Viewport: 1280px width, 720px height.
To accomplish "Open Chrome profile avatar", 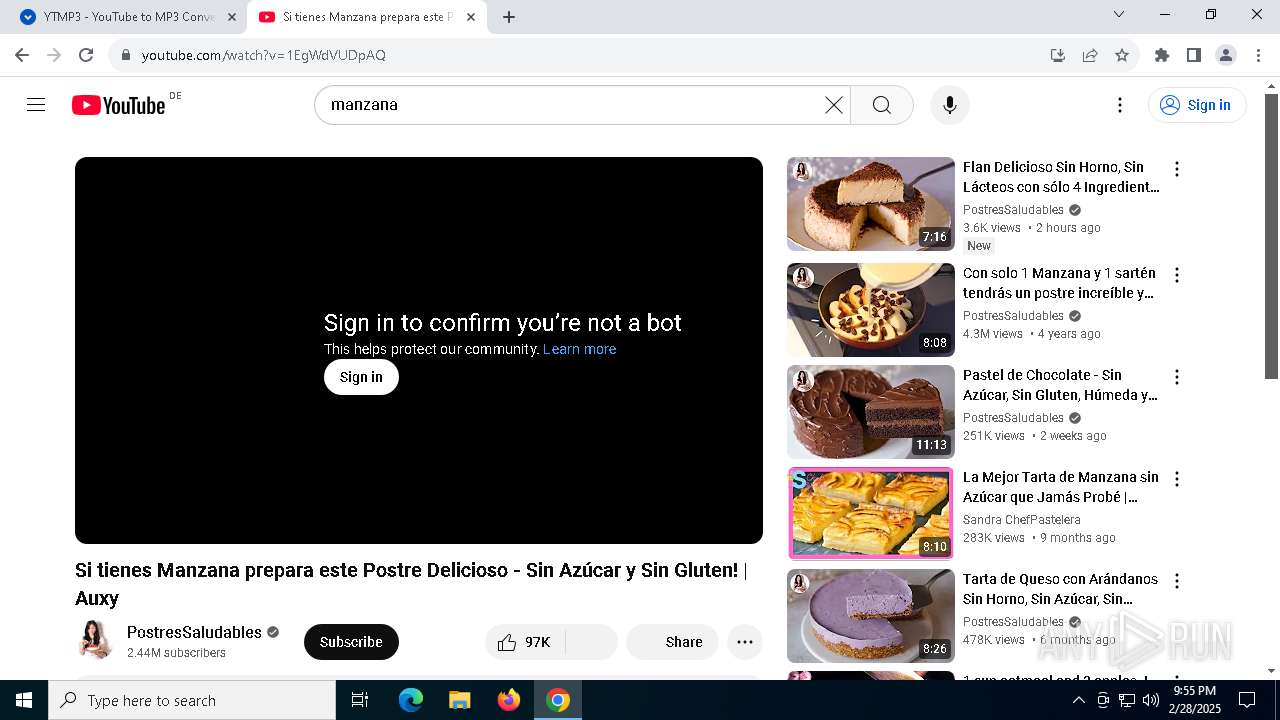I will [x=1226, y=55].
